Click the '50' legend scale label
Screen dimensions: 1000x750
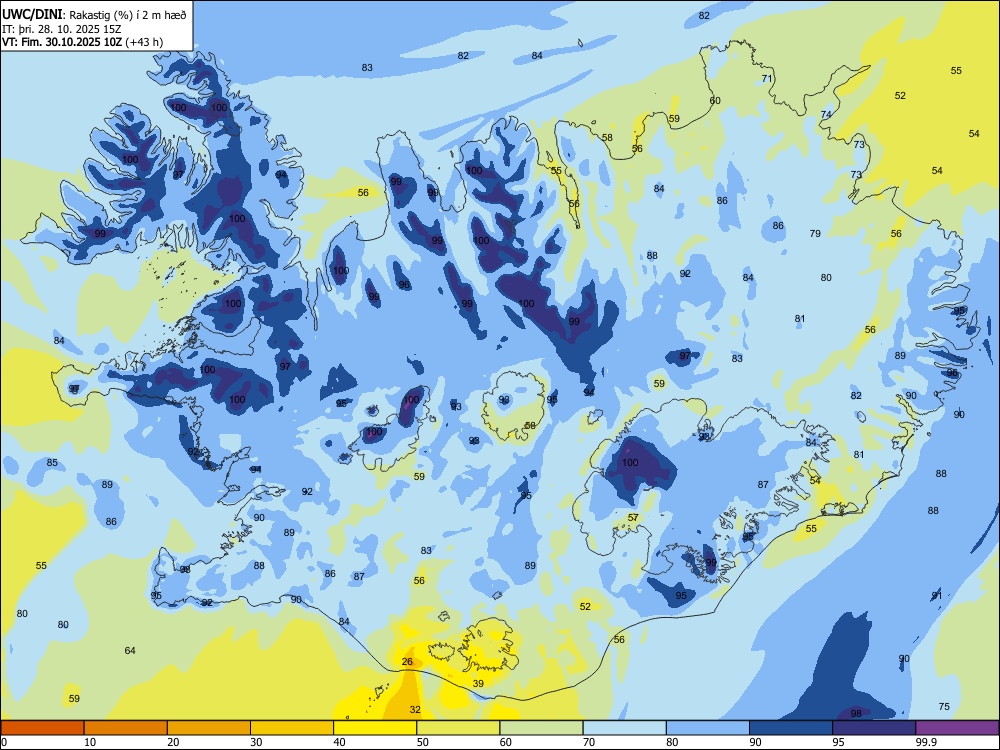[x=423, y=742]
